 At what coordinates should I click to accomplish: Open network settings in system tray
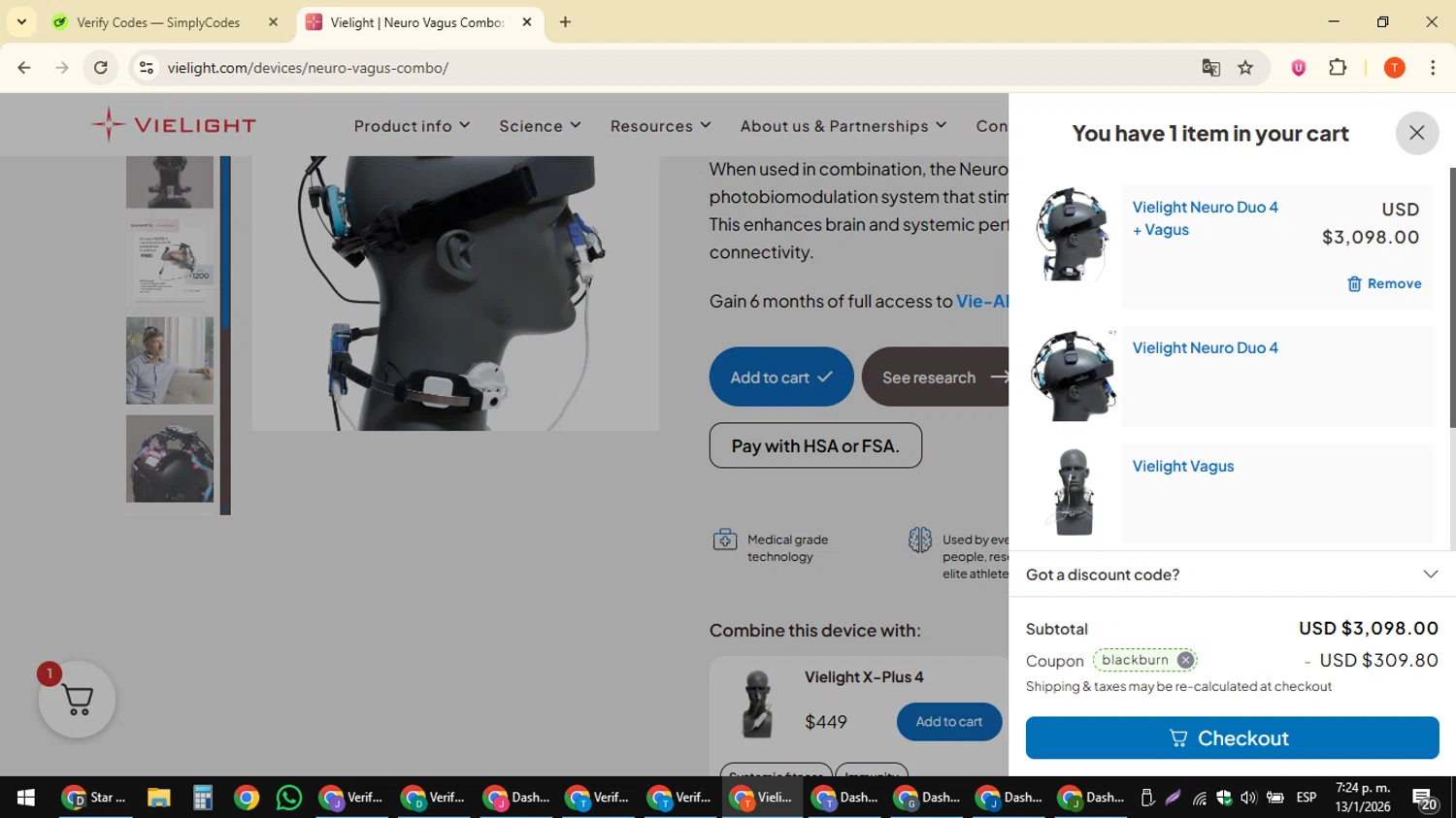[1200, 798]
